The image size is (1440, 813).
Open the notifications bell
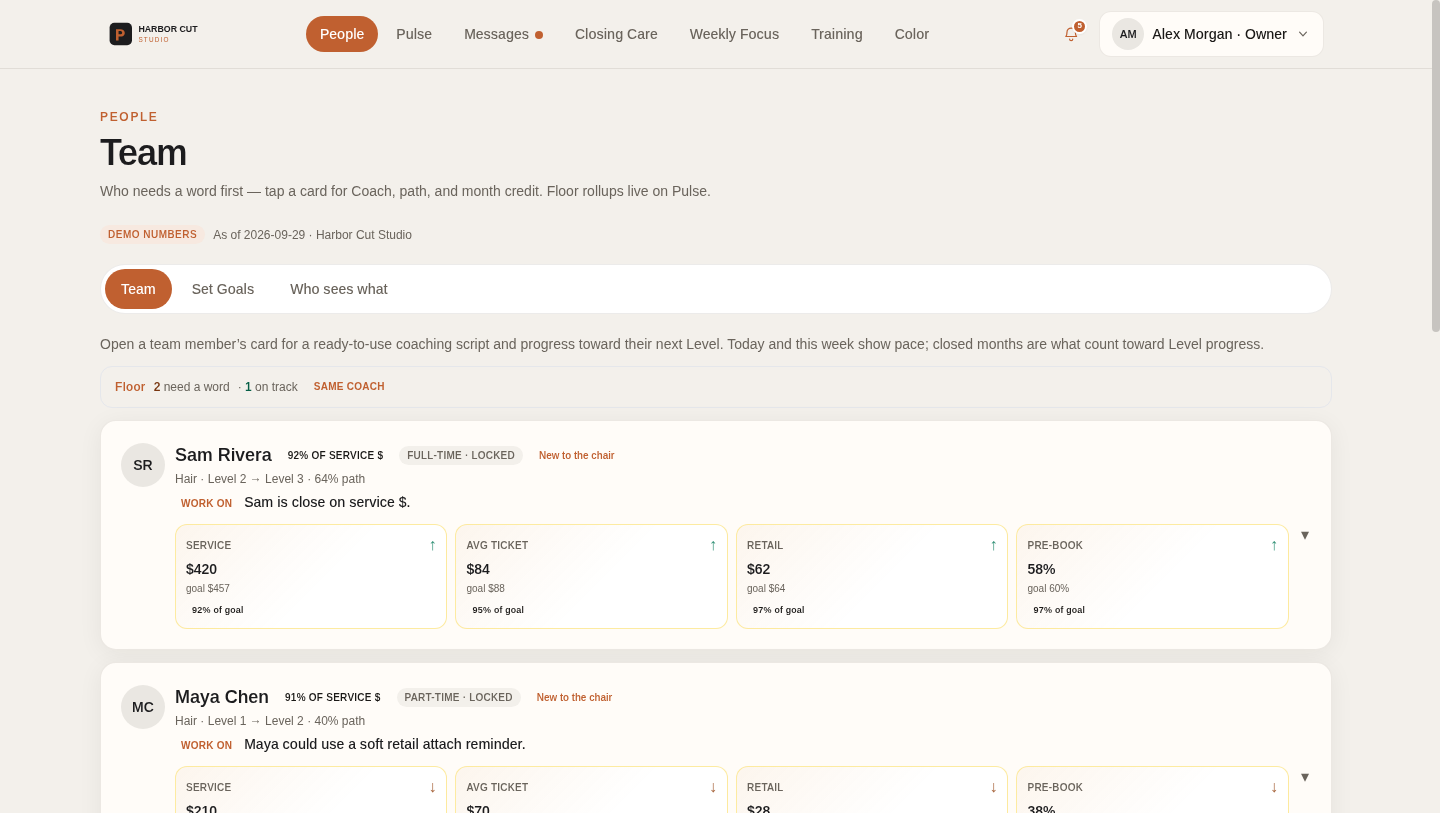click(x=1071, y=34)
